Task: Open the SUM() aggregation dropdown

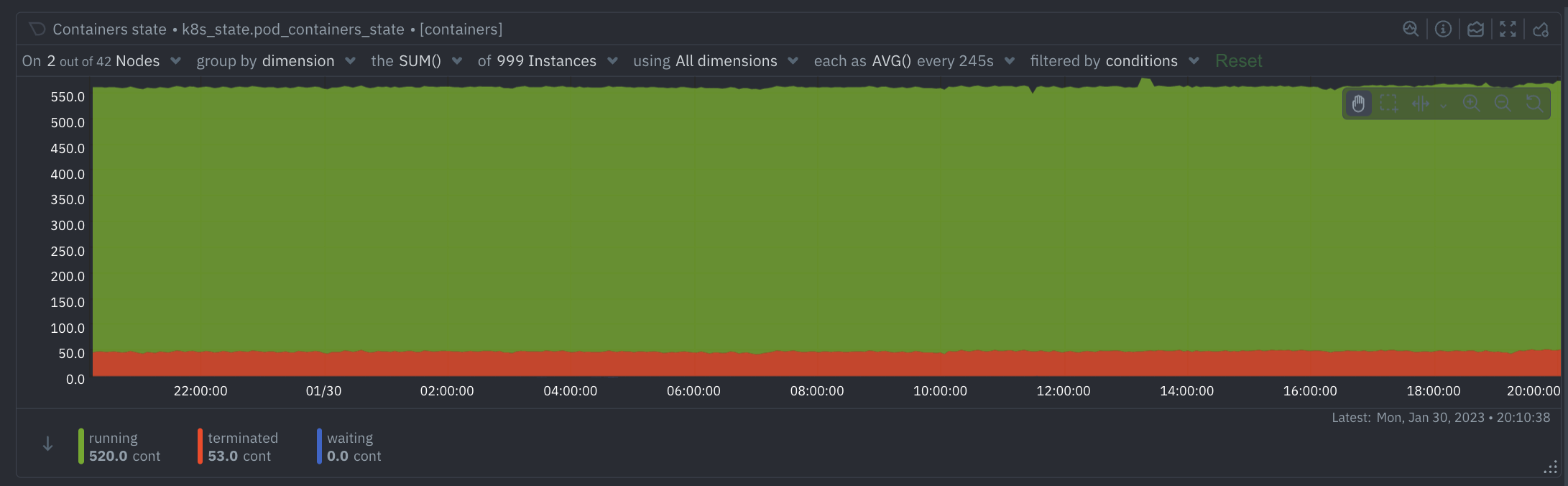Action: (x=417, y=61)
